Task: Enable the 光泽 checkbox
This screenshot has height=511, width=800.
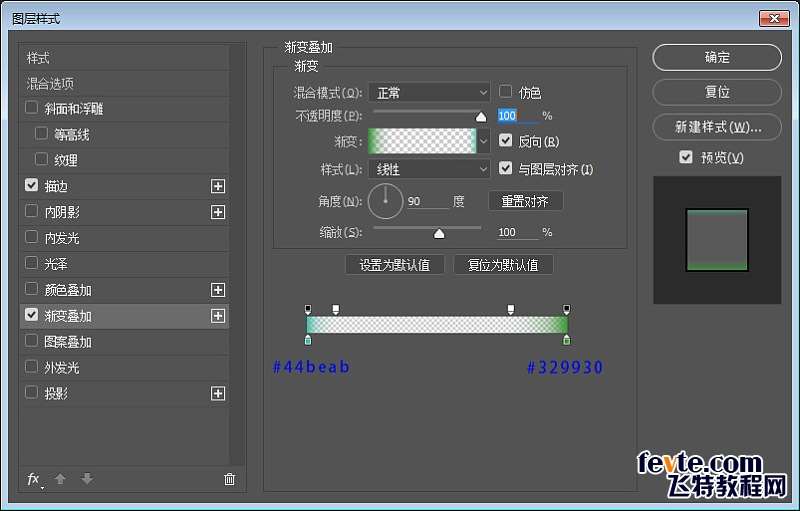Action: click(32, 263)
